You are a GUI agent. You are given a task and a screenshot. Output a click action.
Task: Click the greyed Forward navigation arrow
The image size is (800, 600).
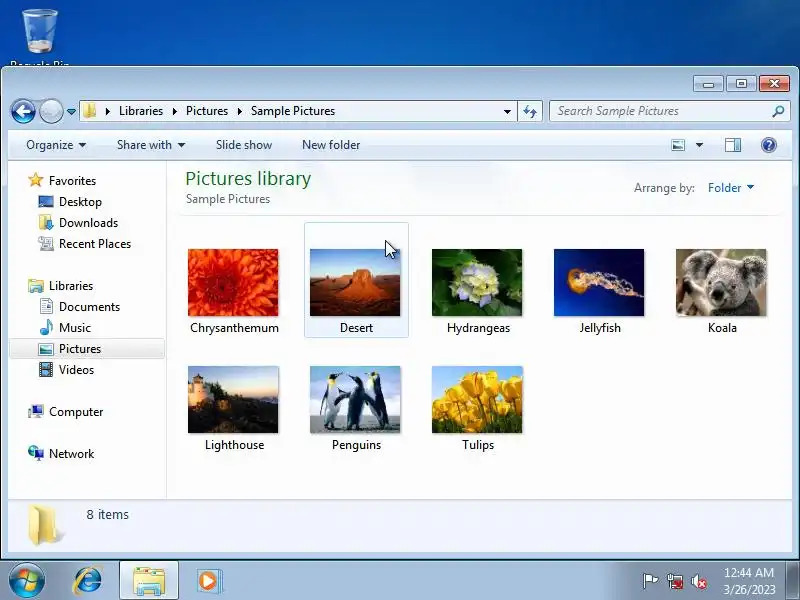tap(52, 111)
